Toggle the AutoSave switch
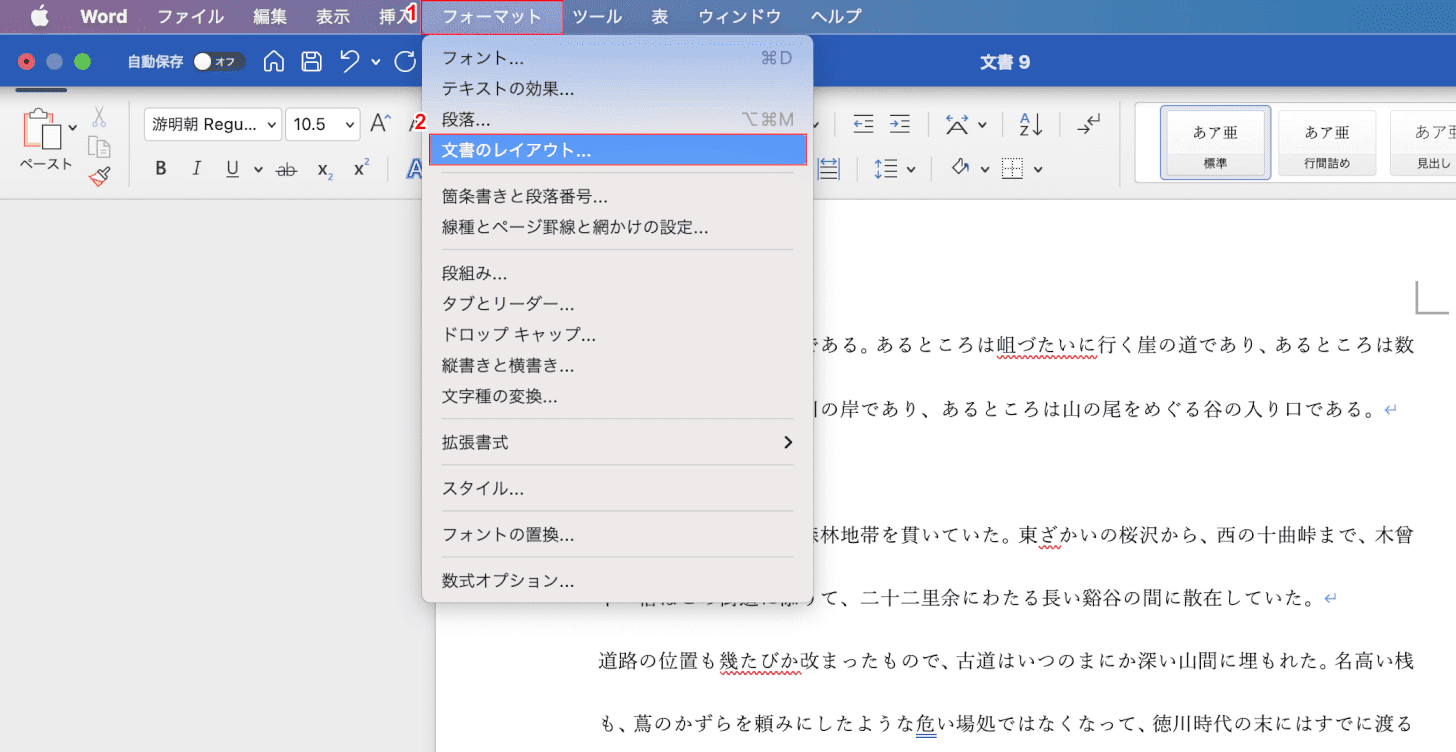 point(219,62)
